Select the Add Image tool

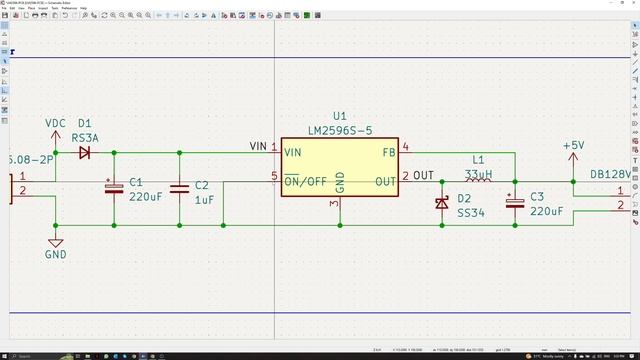(x=635, y=213)
